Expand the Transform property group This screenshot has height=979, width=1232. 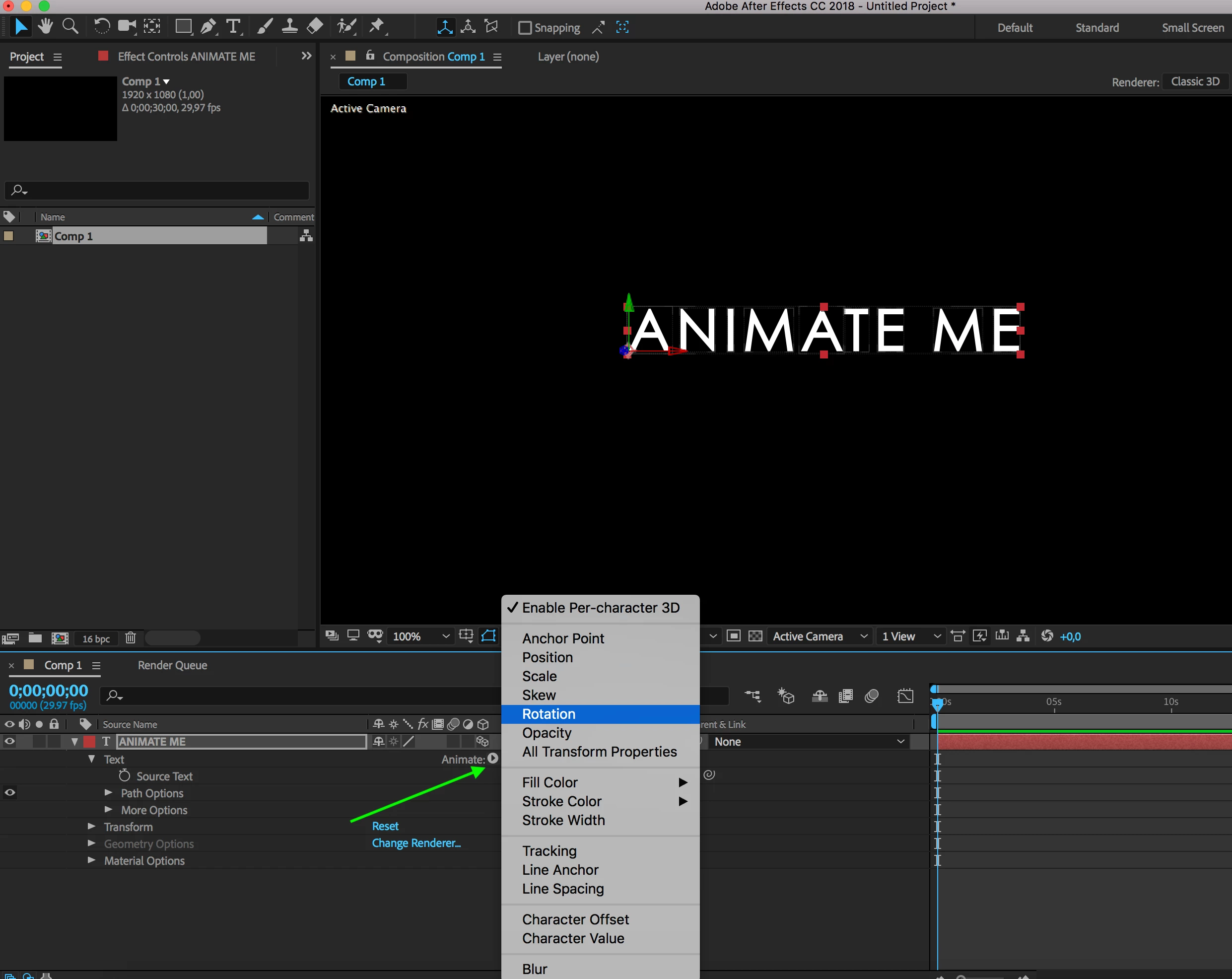point(91,827)
